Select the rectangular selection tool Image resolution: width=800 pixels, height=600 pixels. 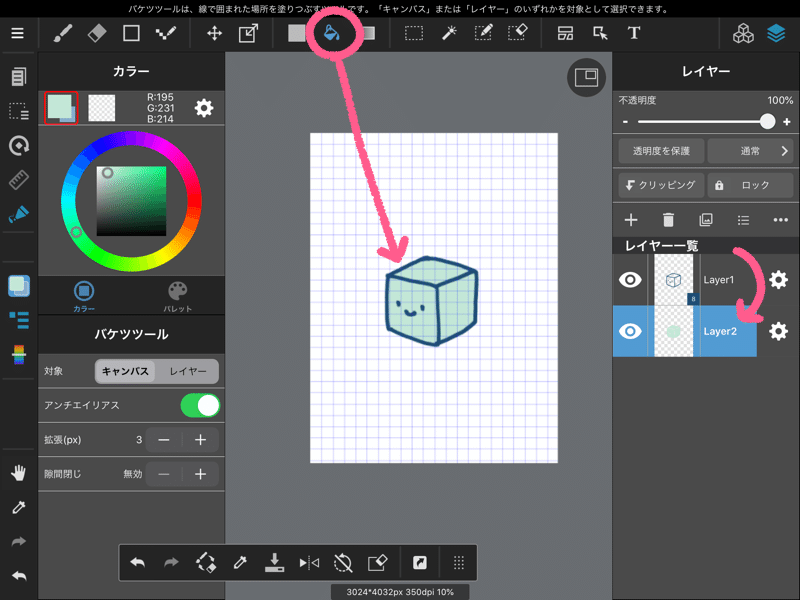coord(414,34)
